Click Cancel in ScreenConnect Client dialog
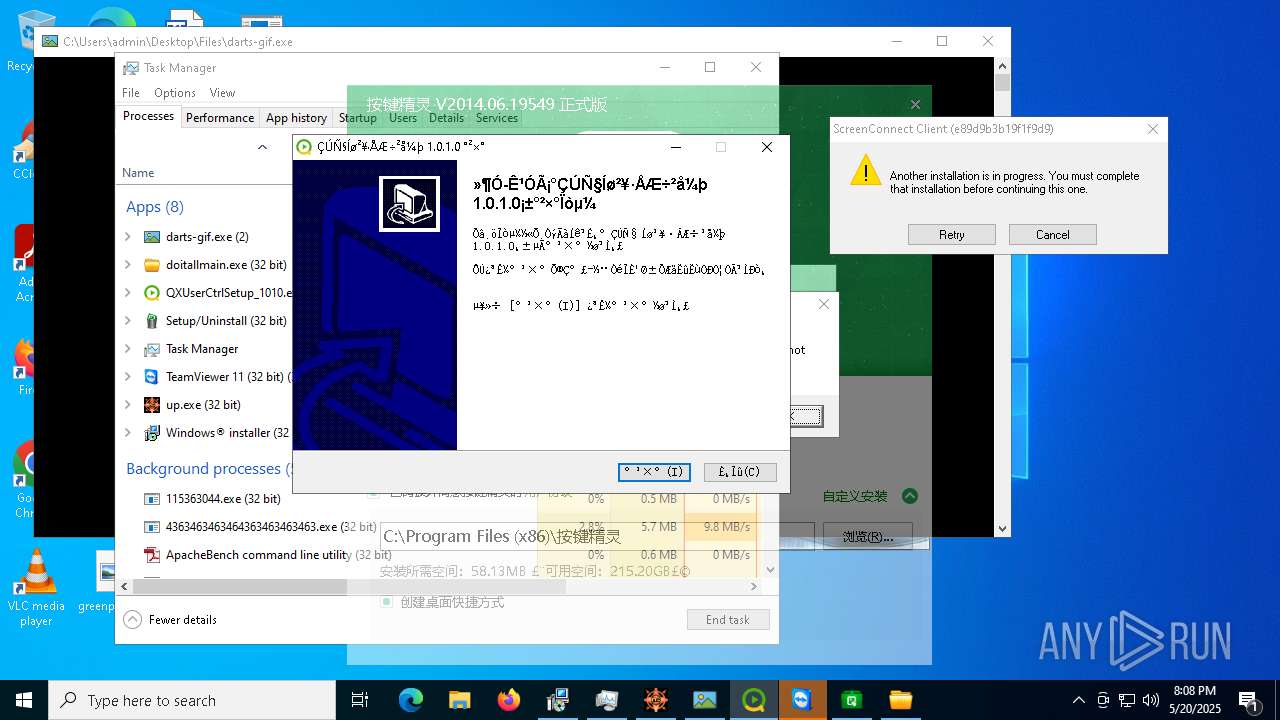The height and width of the screenshot is (720, 1280). (1053, 235)
